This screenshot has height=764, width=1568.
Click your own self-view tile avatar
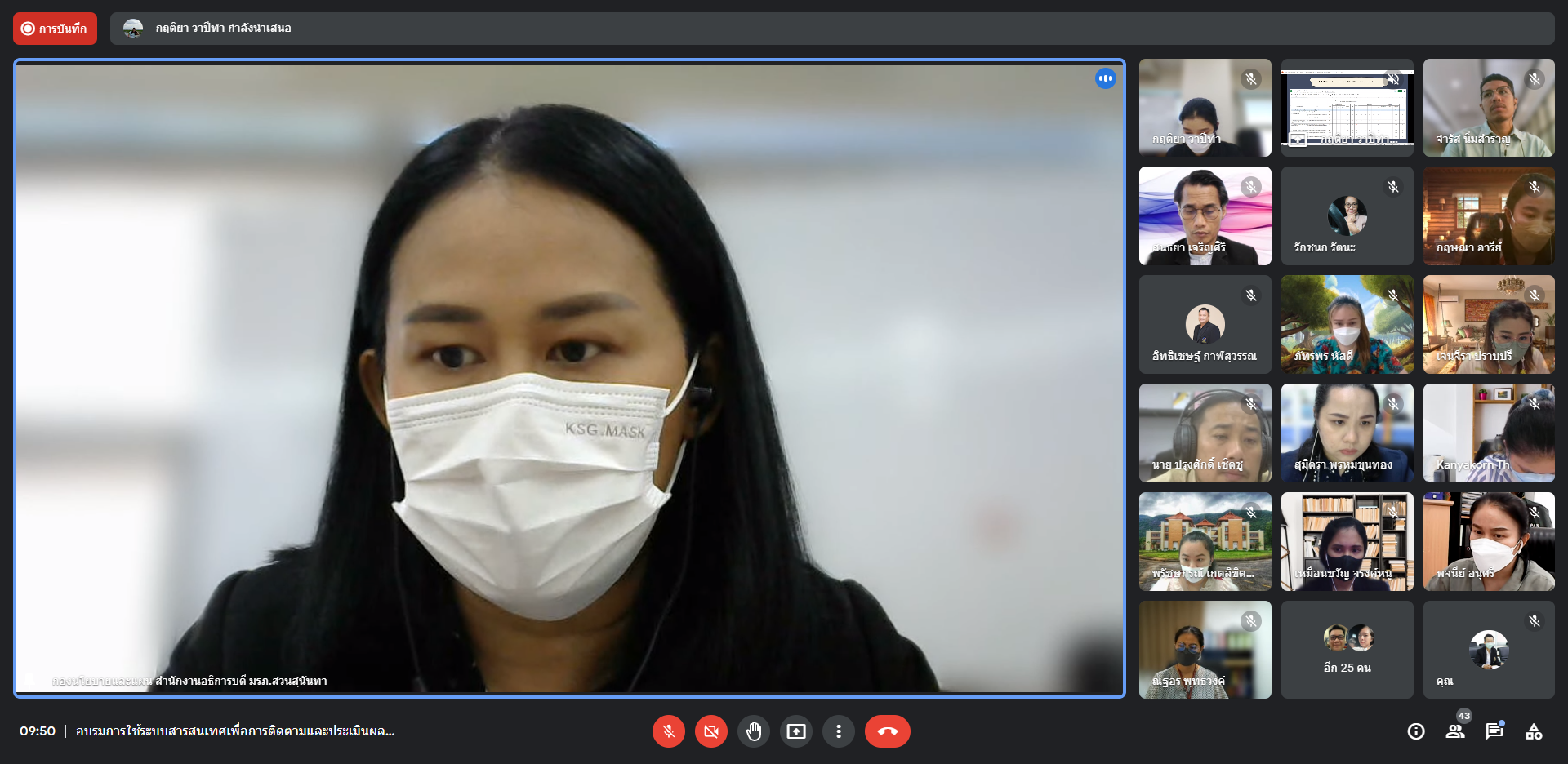[x=1488, y=650]
